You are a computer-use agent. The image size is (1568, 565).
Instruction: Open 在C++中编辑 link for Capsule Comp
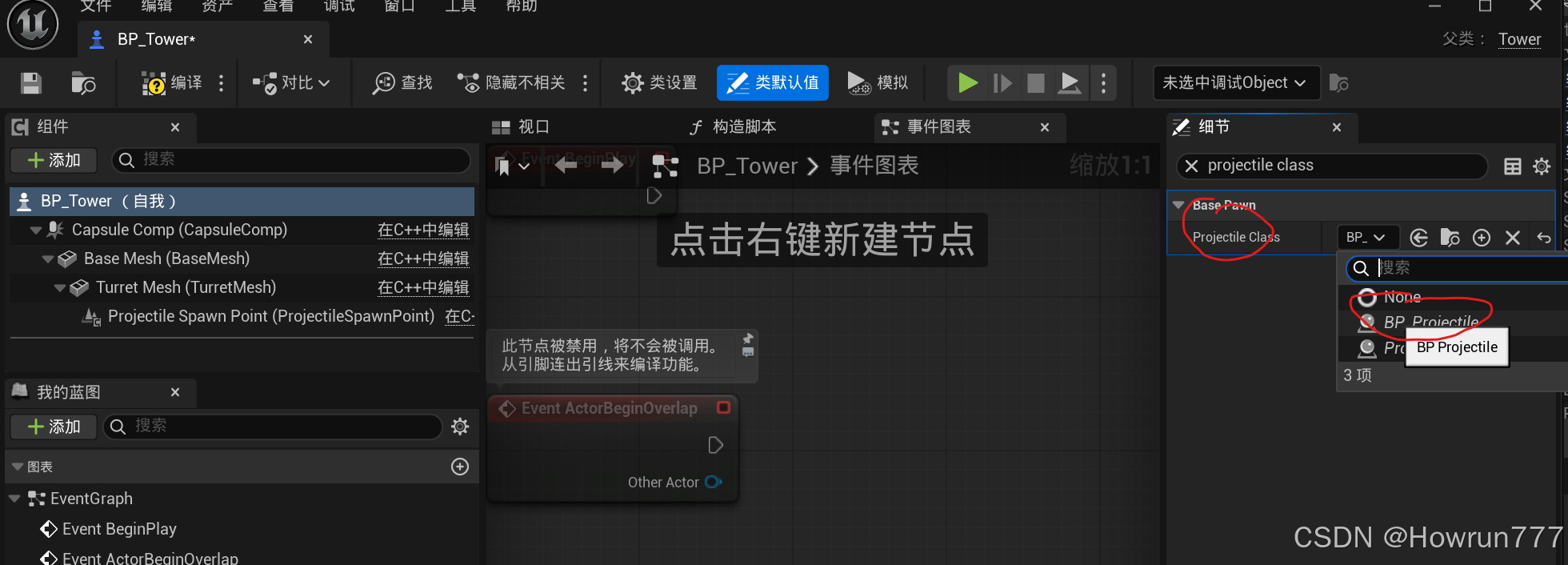(423, 230)
